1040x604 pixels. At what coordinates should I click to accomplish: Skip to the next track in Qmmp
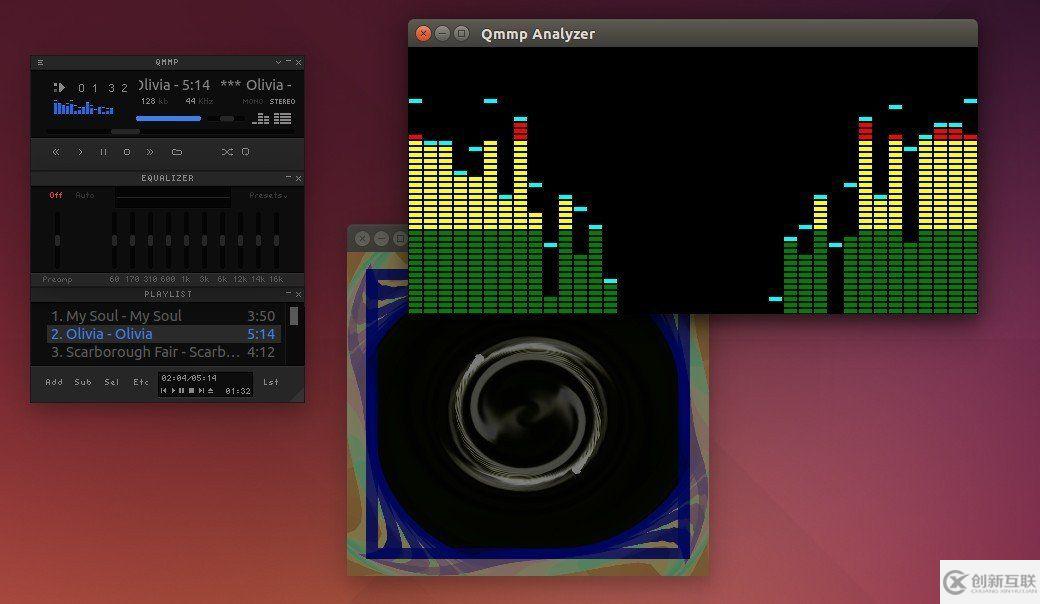(x=150, y=152)
